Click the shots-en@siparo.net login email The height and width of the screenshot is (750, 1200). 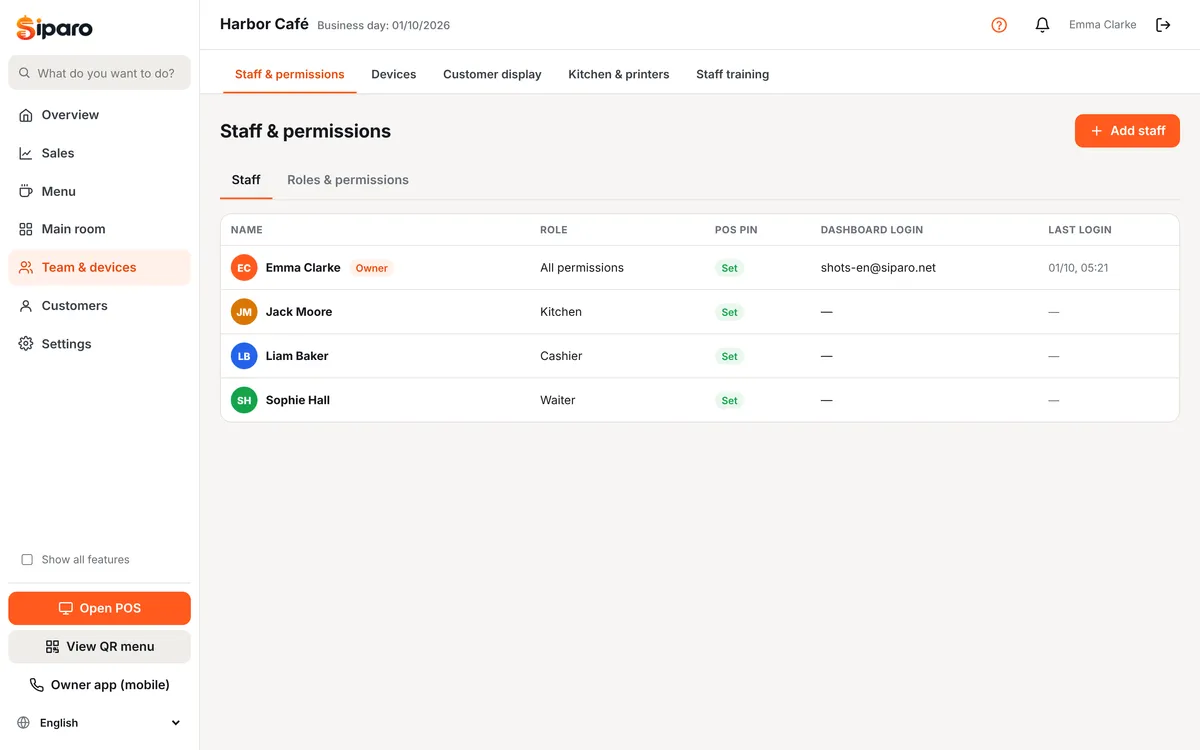coord(878,268)
